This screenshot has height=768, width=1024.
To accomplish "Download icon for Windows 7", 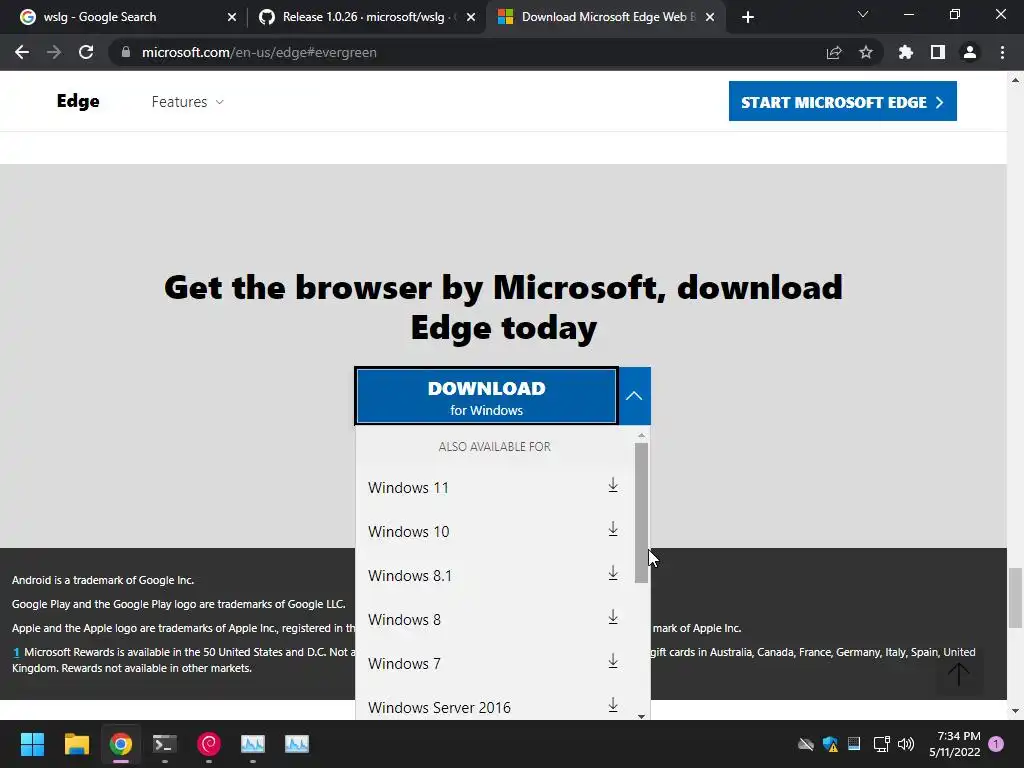I will [613, 661].
